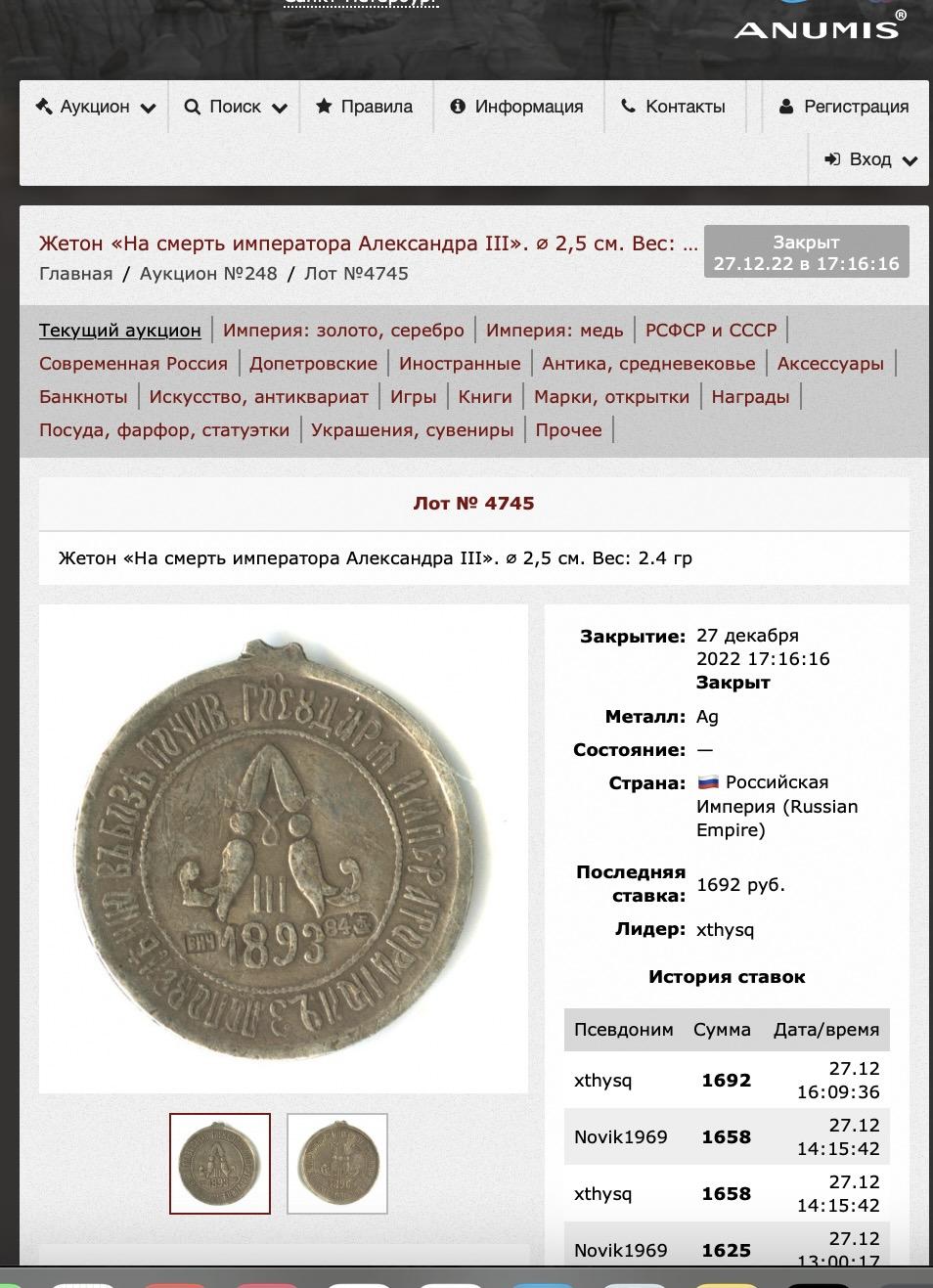
Task: Click the phone icon beside Контакты
Action: click(x=629, y=107)
